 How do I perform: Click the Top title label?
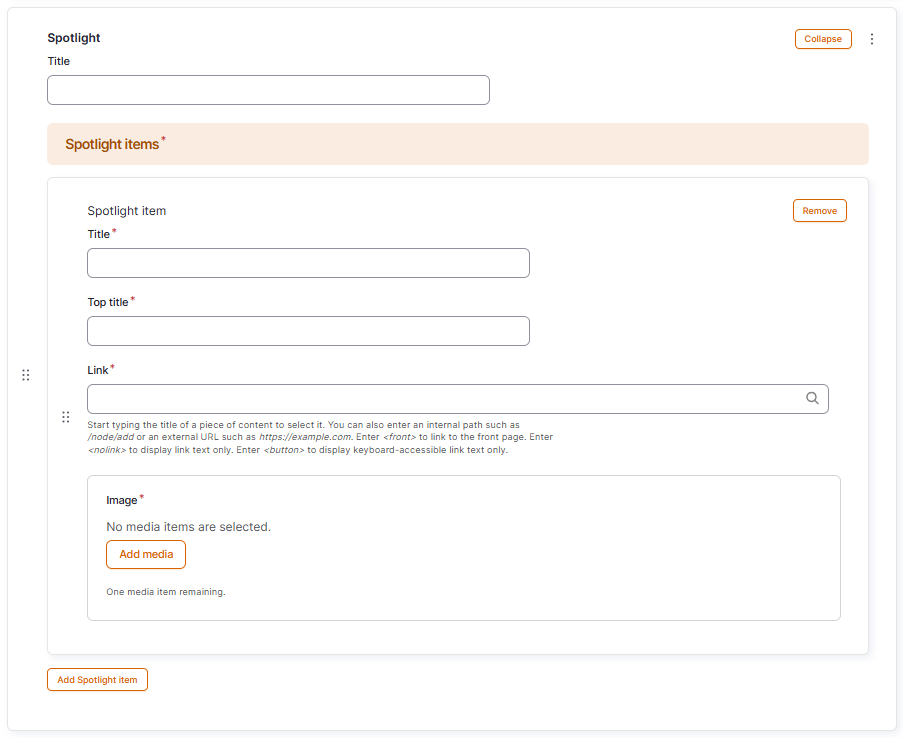(108, 302)
